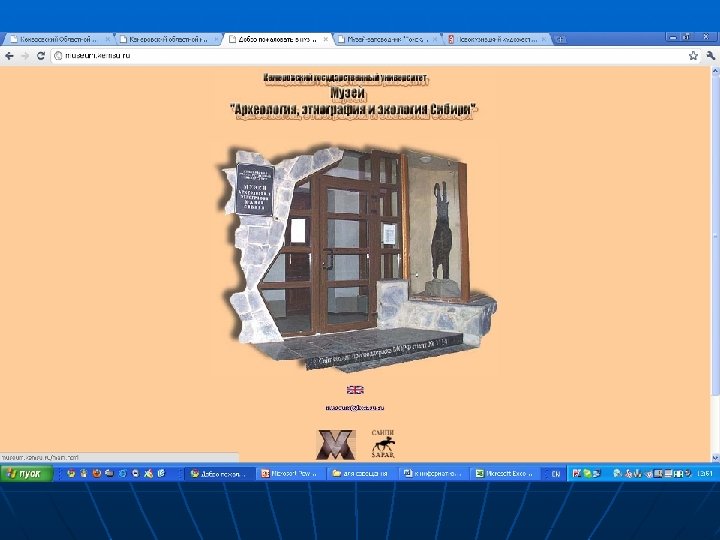Image resolution: width=720 pixels, height=540 pixels.
Task: Launch Chrome from quick launch bar
Action: (71, 473)
